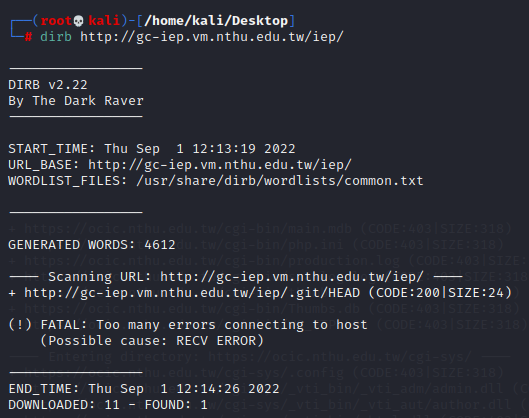This screenshot has width=529, height=418.
Task: Click the GENERATED WORDS: 4612 line
Action: pyautogui.click(x=92, y=245)
